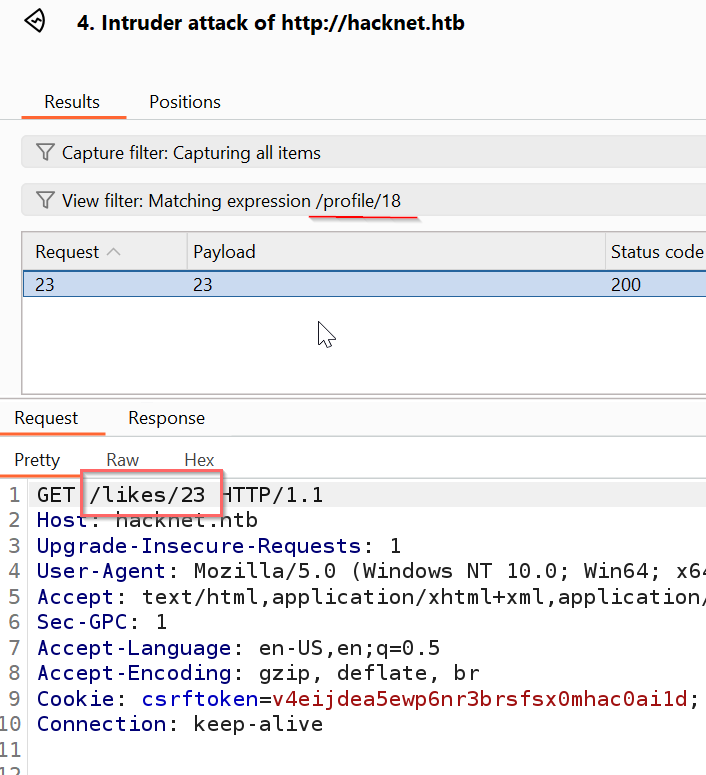The image size is (706, 775).
Task: Click the csrftoken cookie value
Action: tap(479, 698)
